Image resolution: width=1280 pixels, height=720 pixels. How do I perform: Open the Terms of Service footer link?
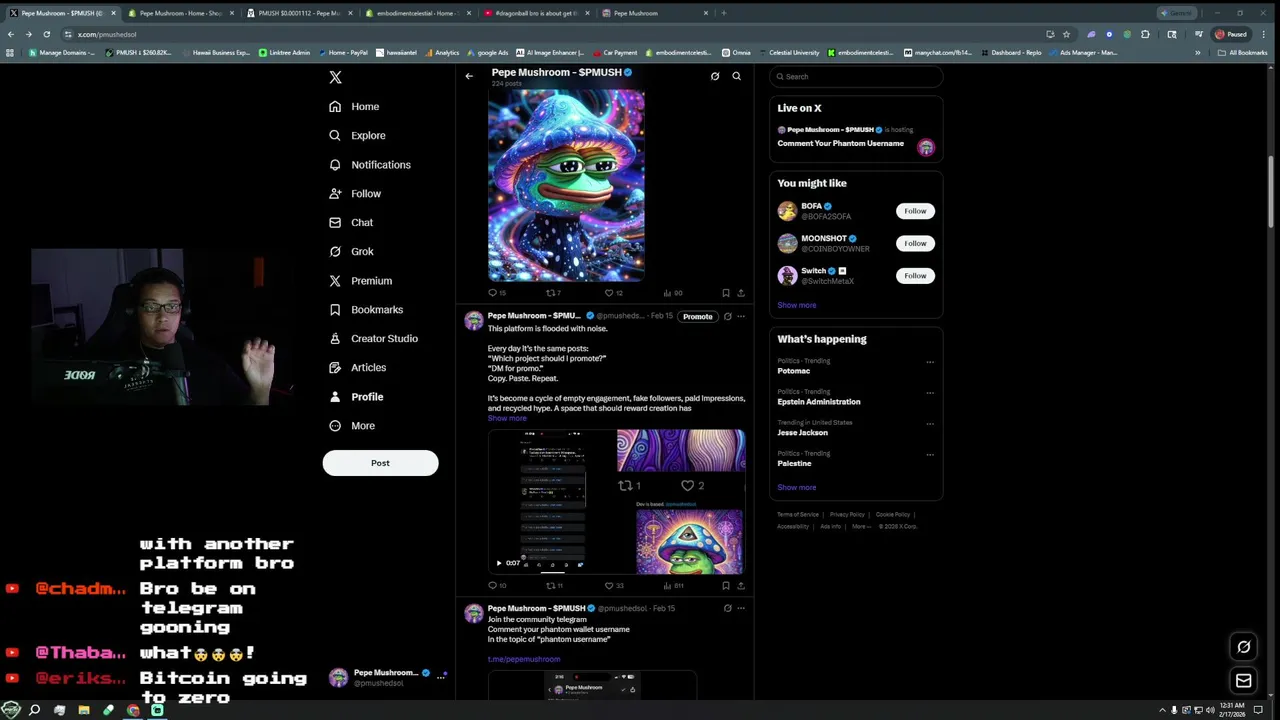(x=798, y=514)
